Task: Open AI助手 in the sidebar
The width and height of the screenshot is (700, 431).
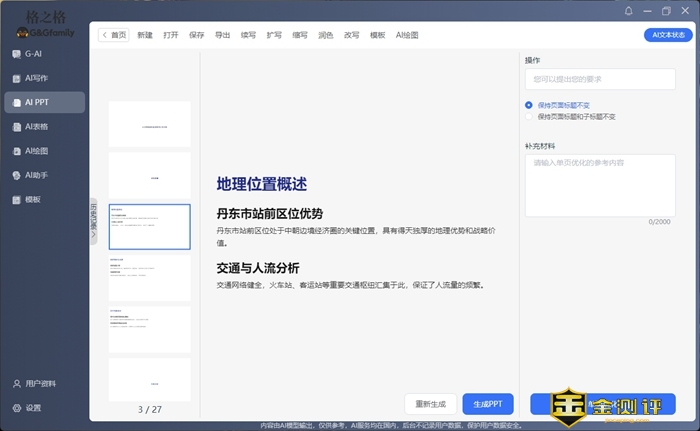Action: pyautogui.click(x=36, y=175)
